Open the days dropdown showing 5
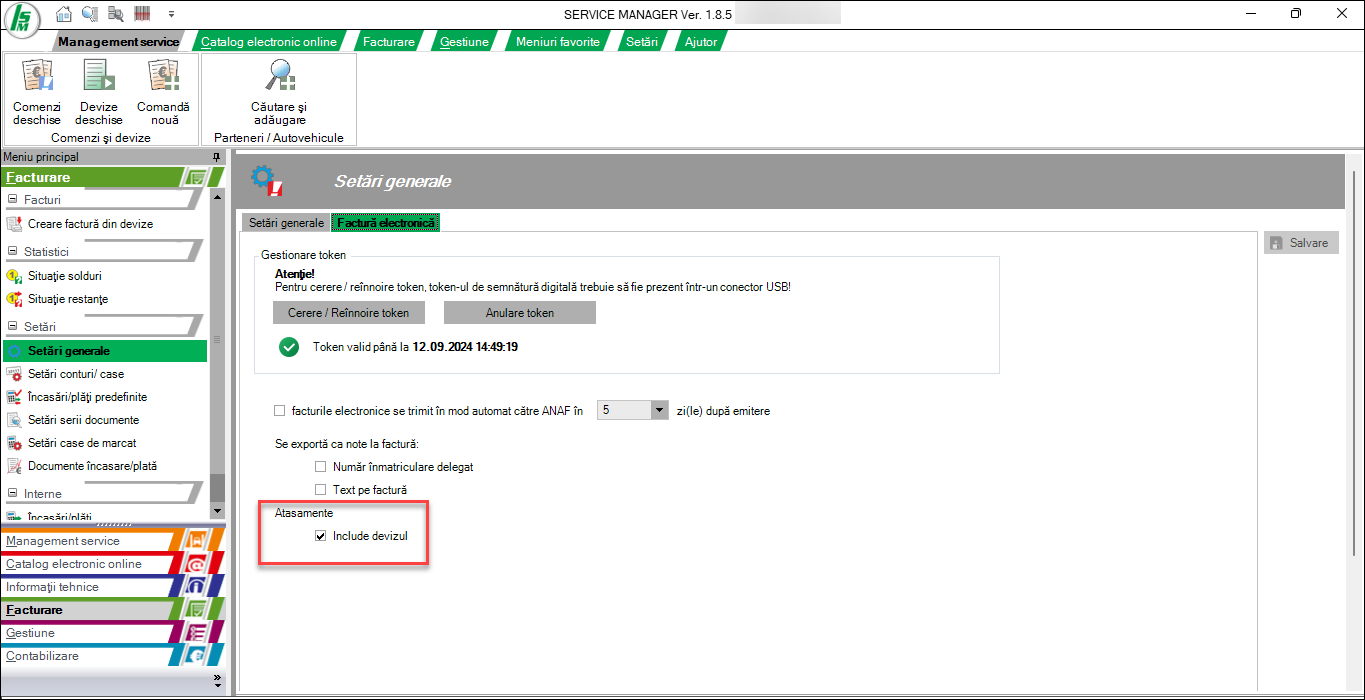Viewport: 1365px width, 700px height. click(659, 410)
